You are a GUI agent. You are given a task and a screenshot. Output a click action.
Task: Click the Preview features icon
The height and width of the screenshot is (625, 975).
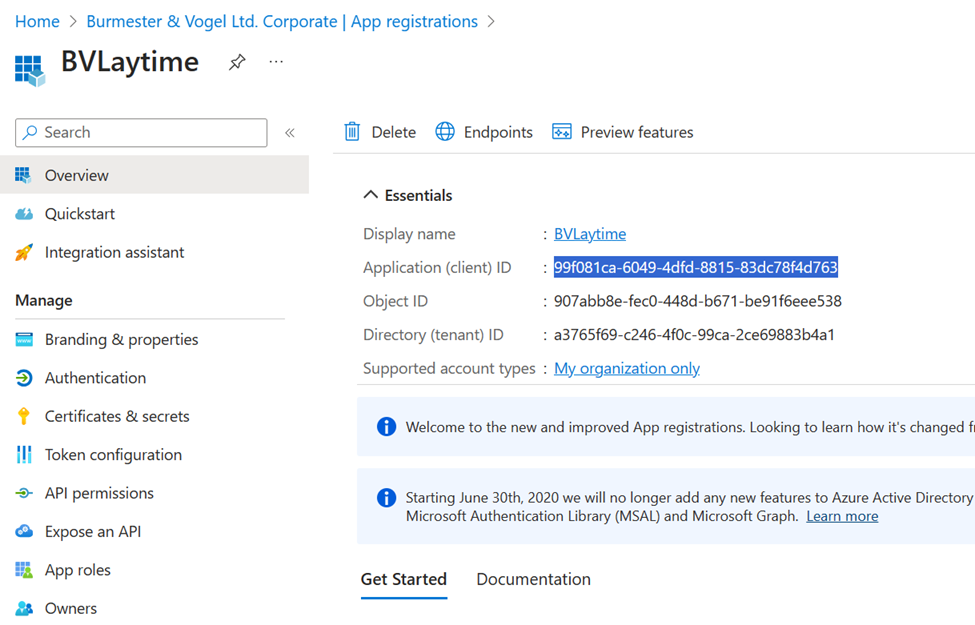[x=561, y=132]
